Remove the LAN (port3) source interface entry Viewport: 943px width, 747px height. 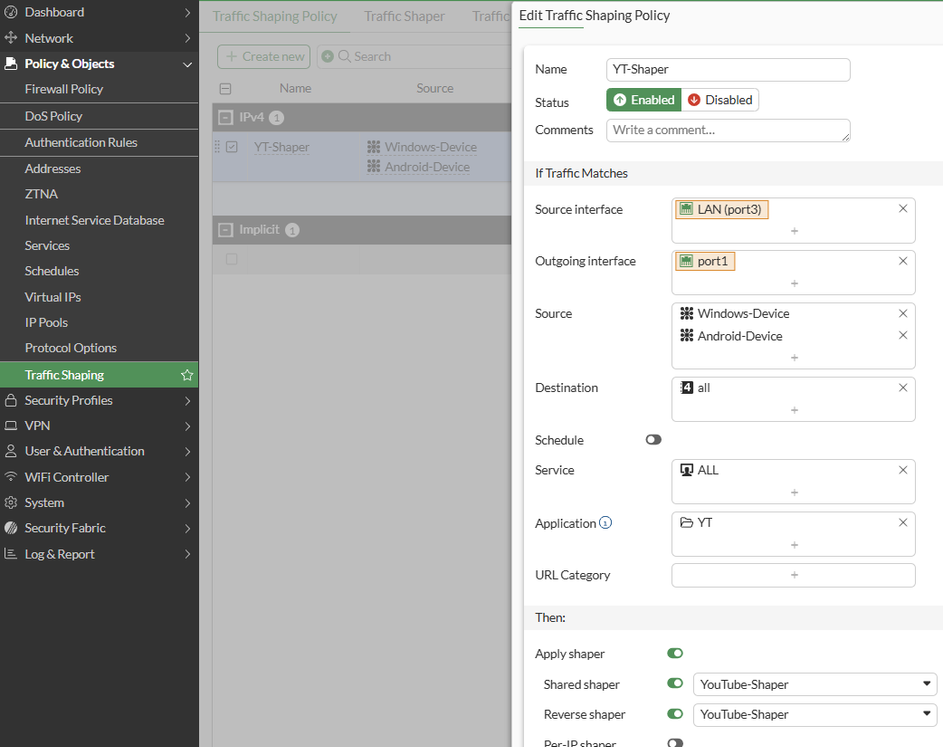tap(903, 209)
